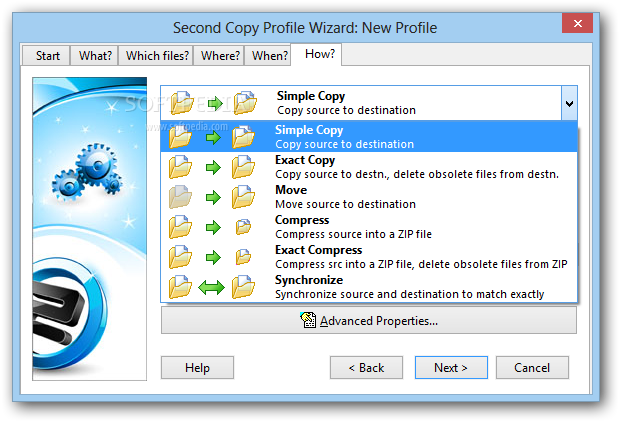
Task: Click the double-headed sync arrow icon beside Synchronize
Action: (211, 288)
